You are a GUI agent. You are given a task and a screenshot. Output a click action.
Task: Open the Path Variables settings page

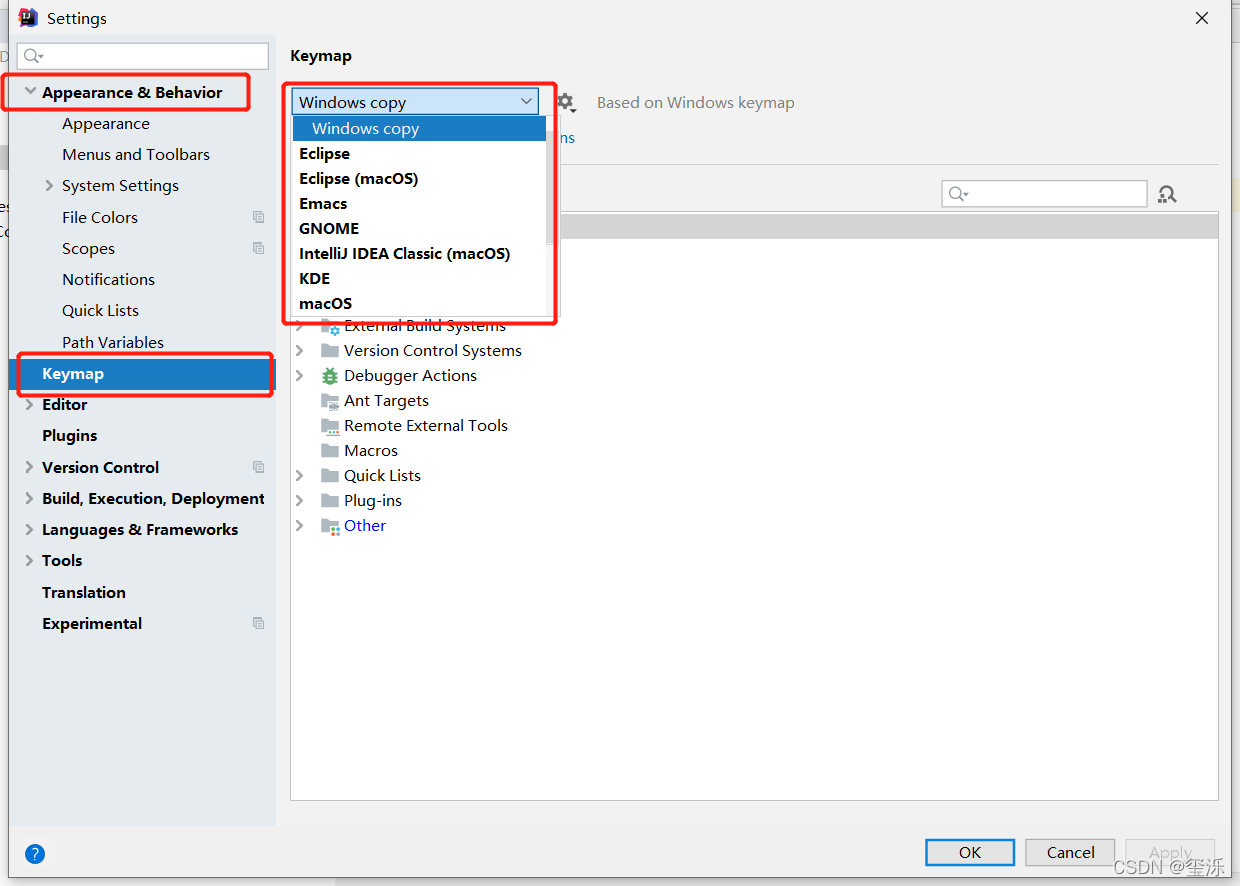tap(113, 342)
